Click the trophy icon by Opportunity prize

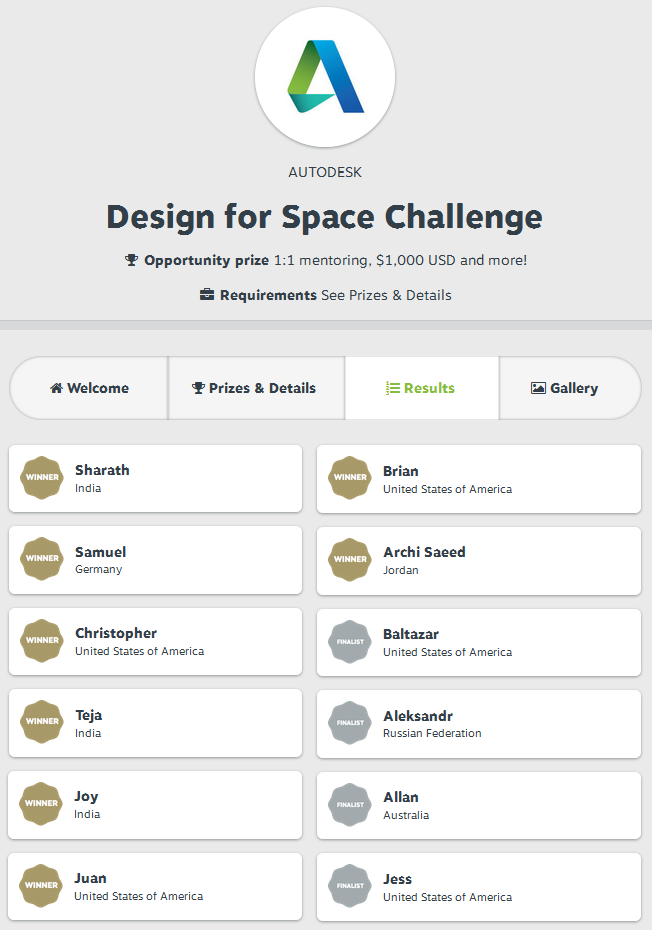coord(131,260)
